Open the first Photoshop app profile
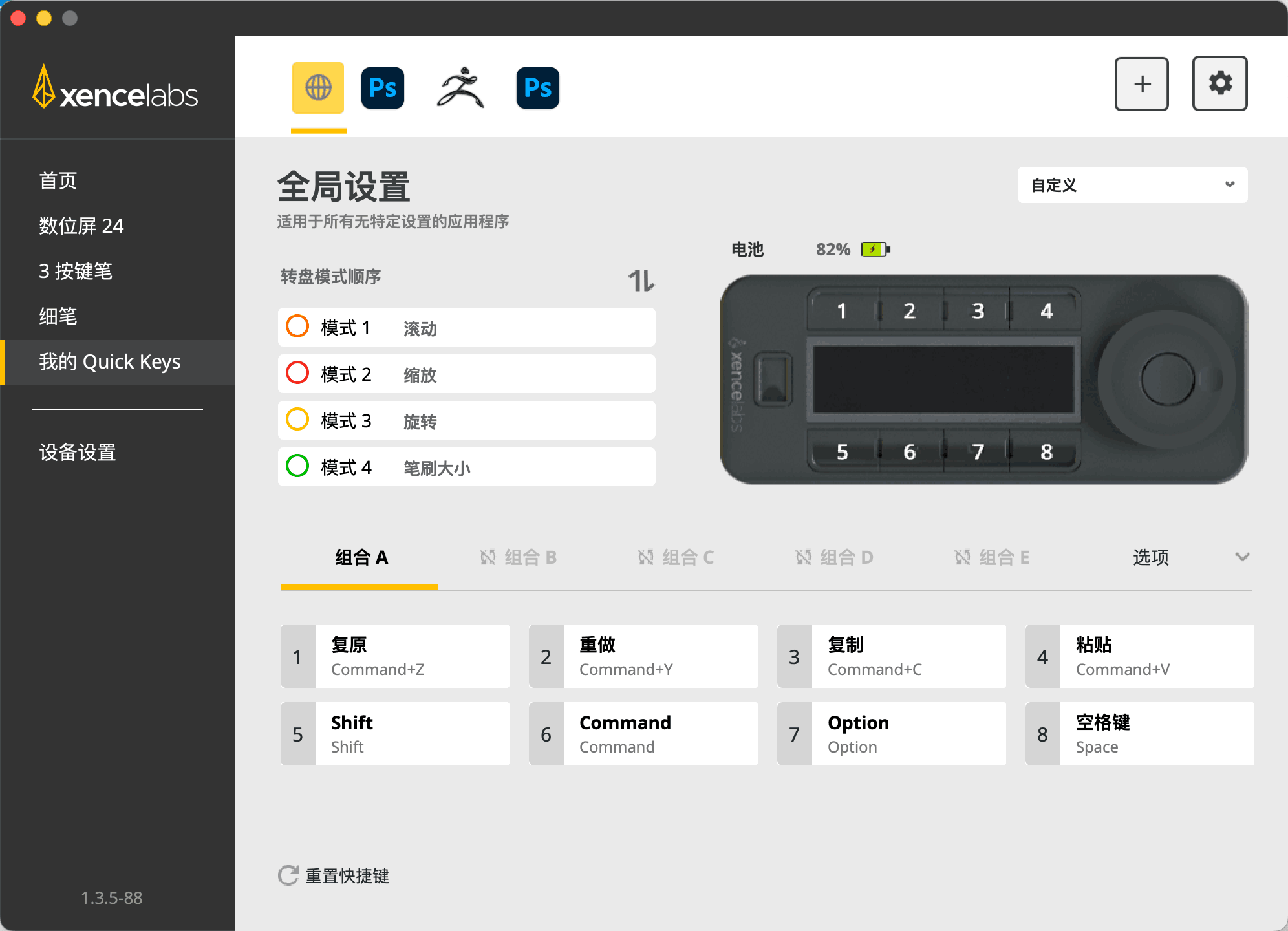The height and width of the screenshot is (931, 1288). click(x=382, y=87)
